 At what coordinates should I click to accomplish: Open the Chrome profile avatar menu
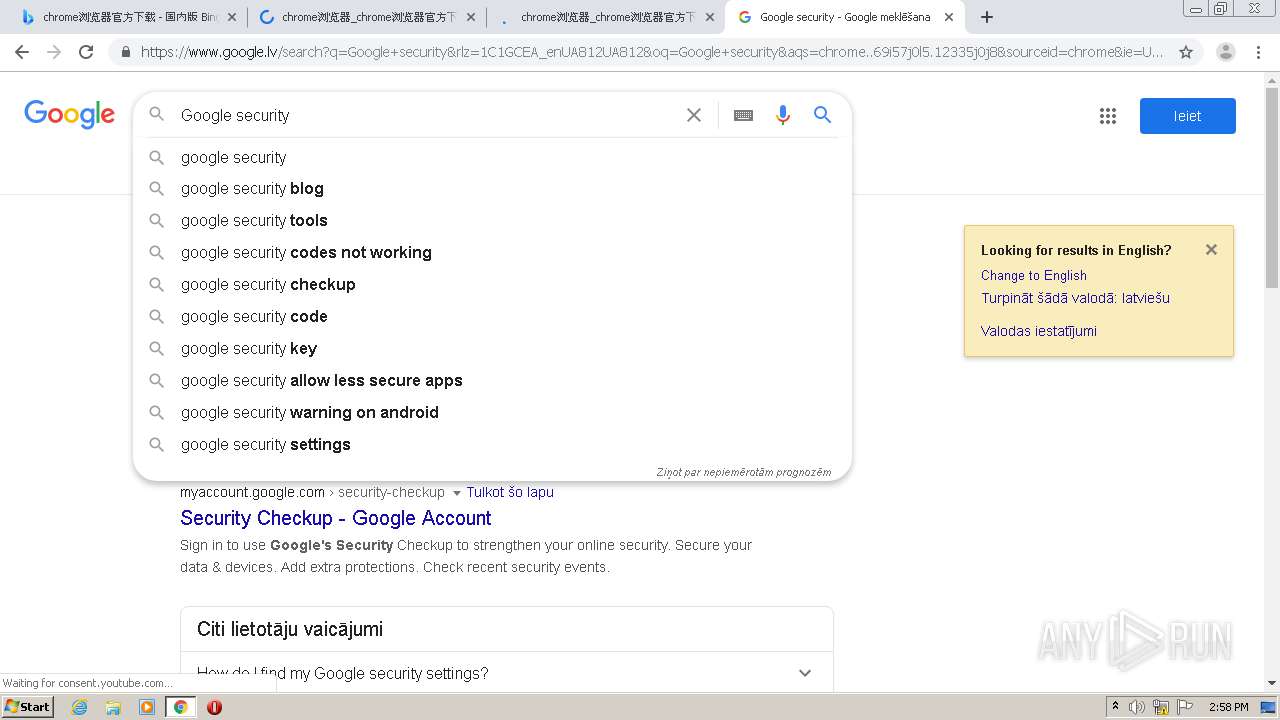coord(1225,52)
